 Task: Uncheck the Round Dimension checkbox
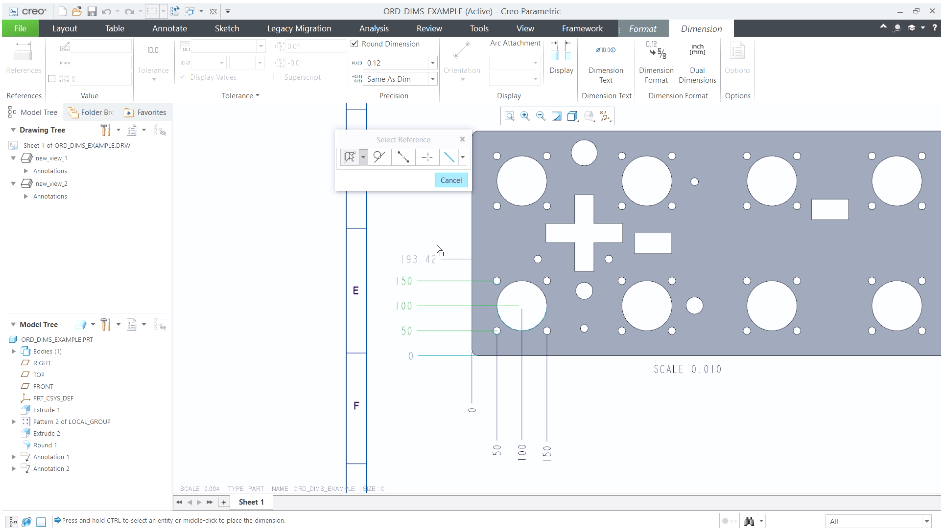coord(355,44)
